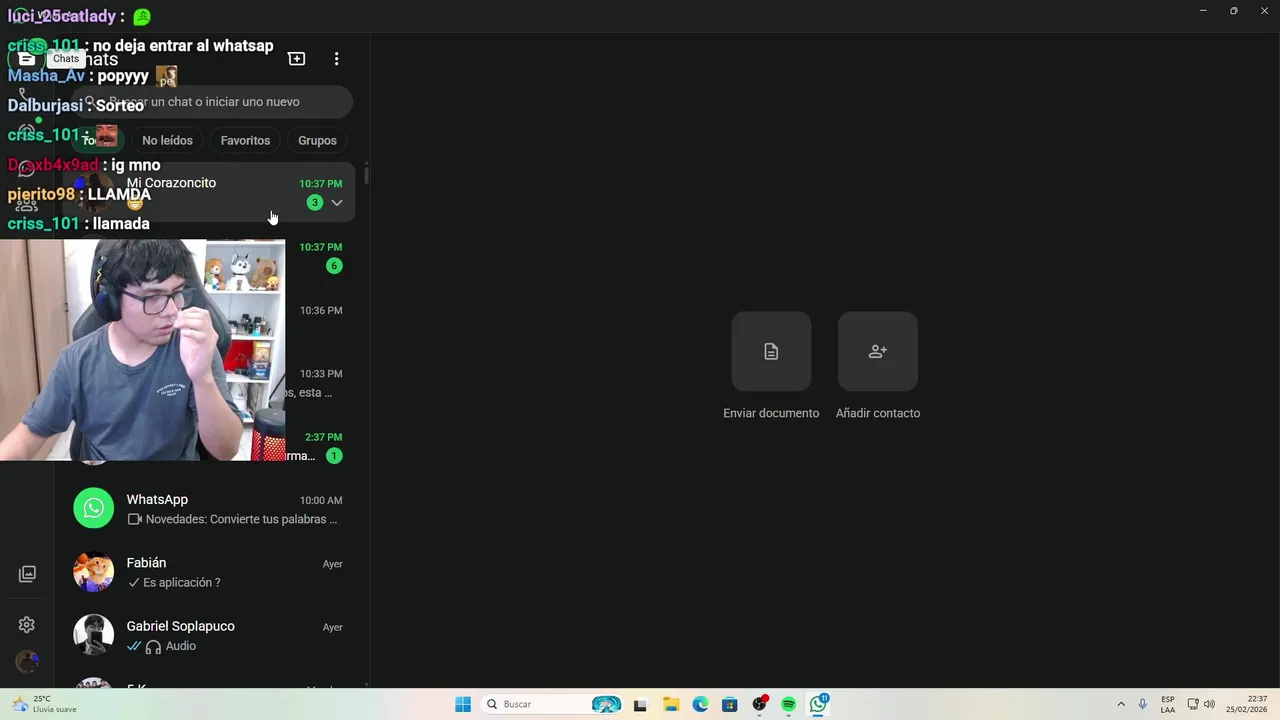Click the WhatsApp taskbar icon
Screen dimensions: 1280x720
819,704
